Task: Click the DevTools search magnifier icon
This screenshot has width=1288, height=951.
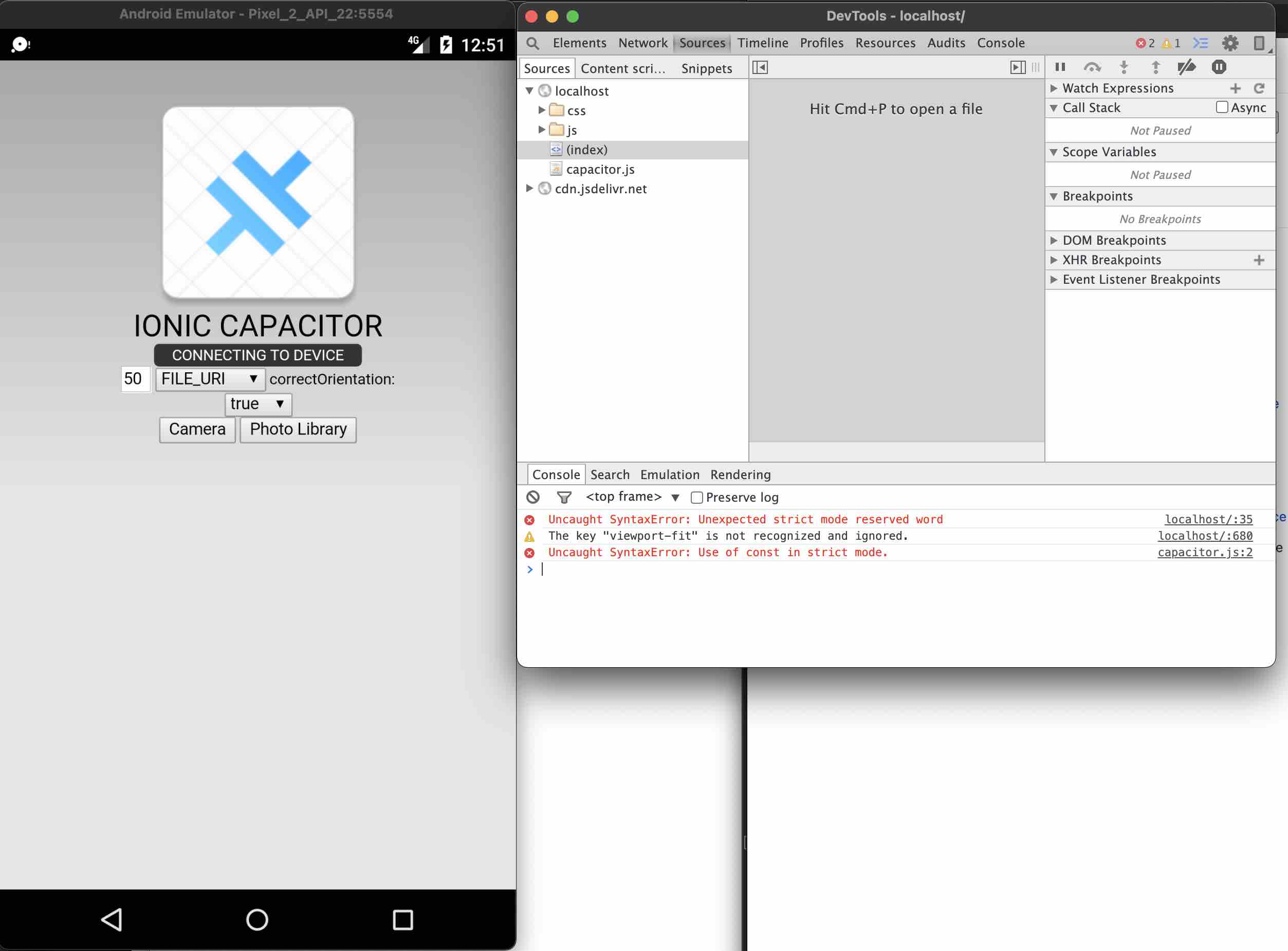Action: tap(533, 43)
